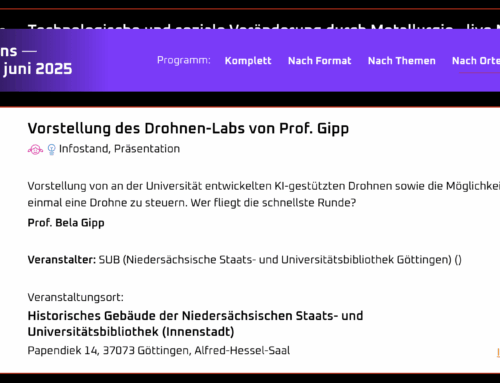Open the Komplett program view
This screenshot has height=383, width=500.
(x=248, y=61)
